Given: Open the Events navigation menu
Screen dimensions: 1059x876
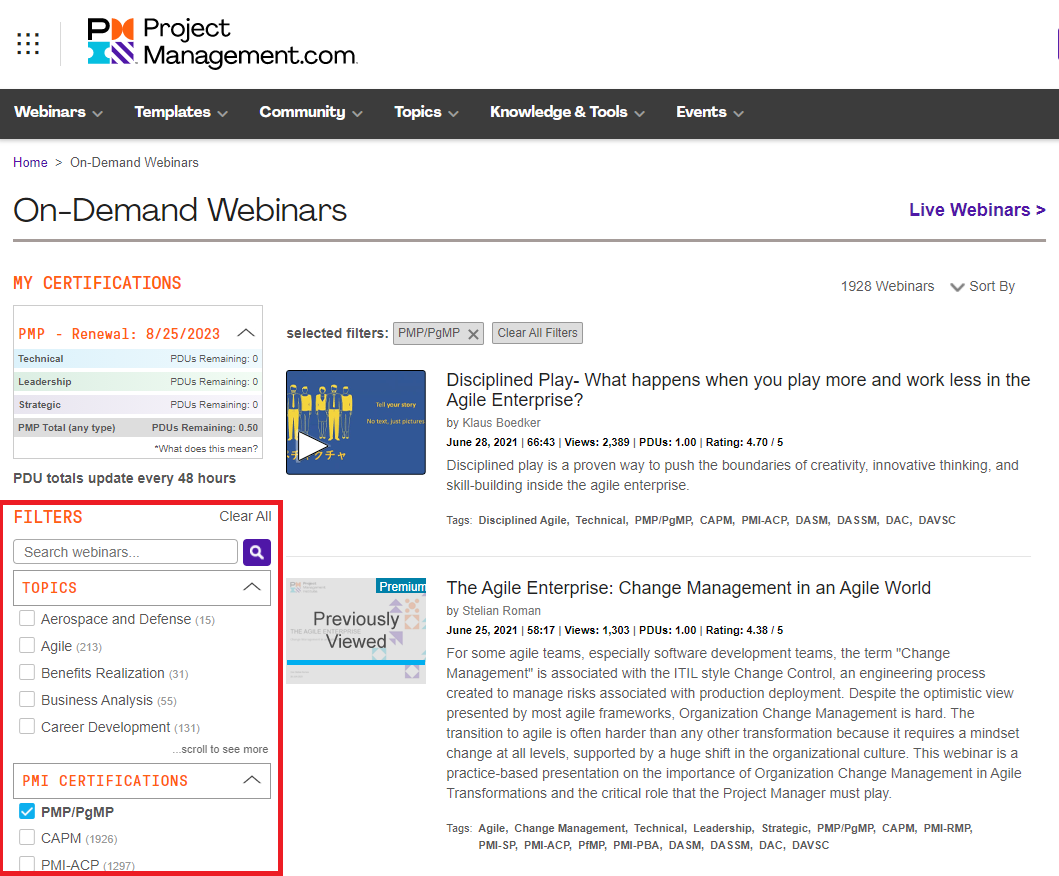Looking at the screenshot, I should coord(710,112).
